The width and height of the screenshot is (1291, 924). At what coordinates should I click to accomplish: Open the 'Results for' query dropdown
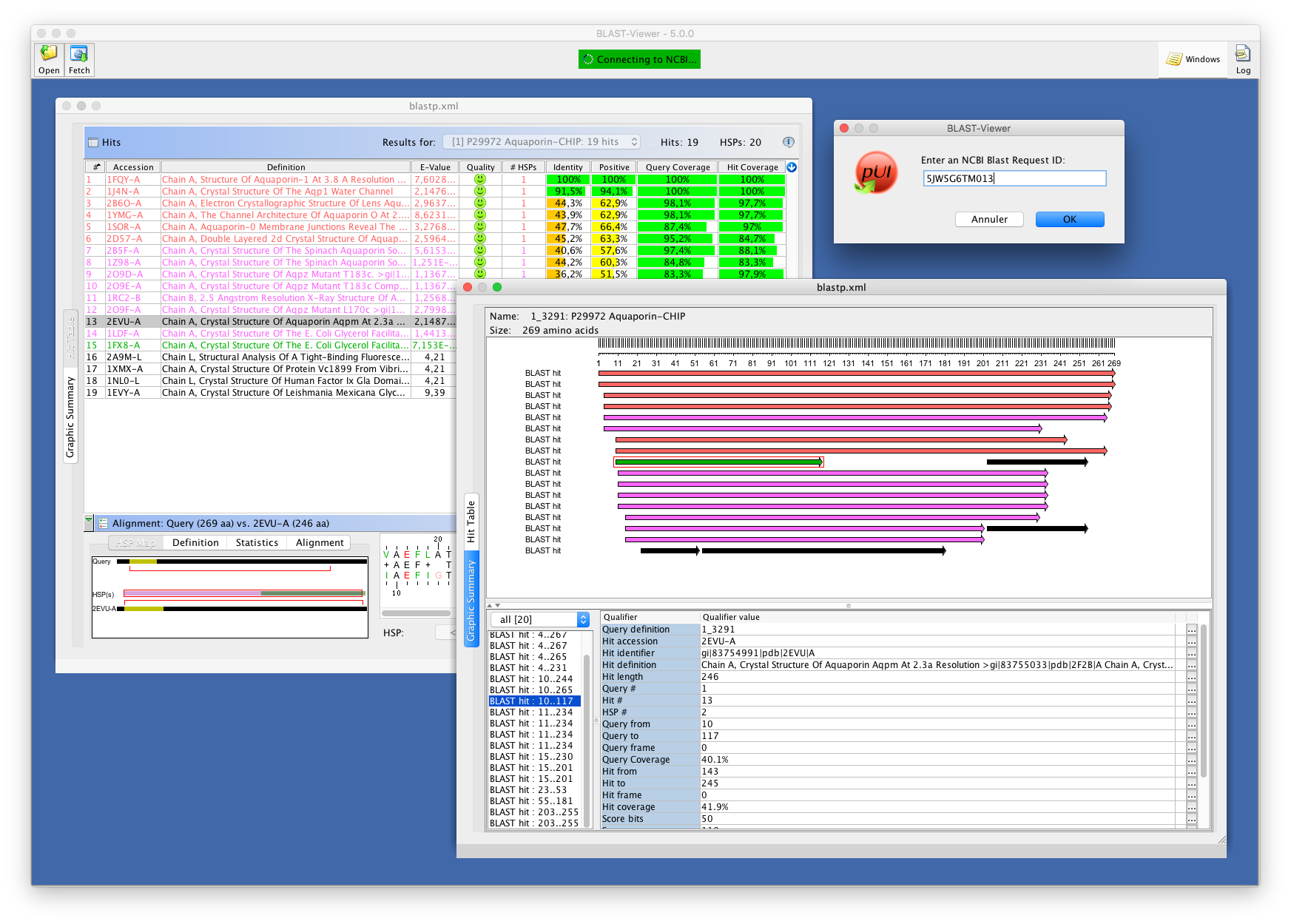pyautogui.click(x=542, y=142)
